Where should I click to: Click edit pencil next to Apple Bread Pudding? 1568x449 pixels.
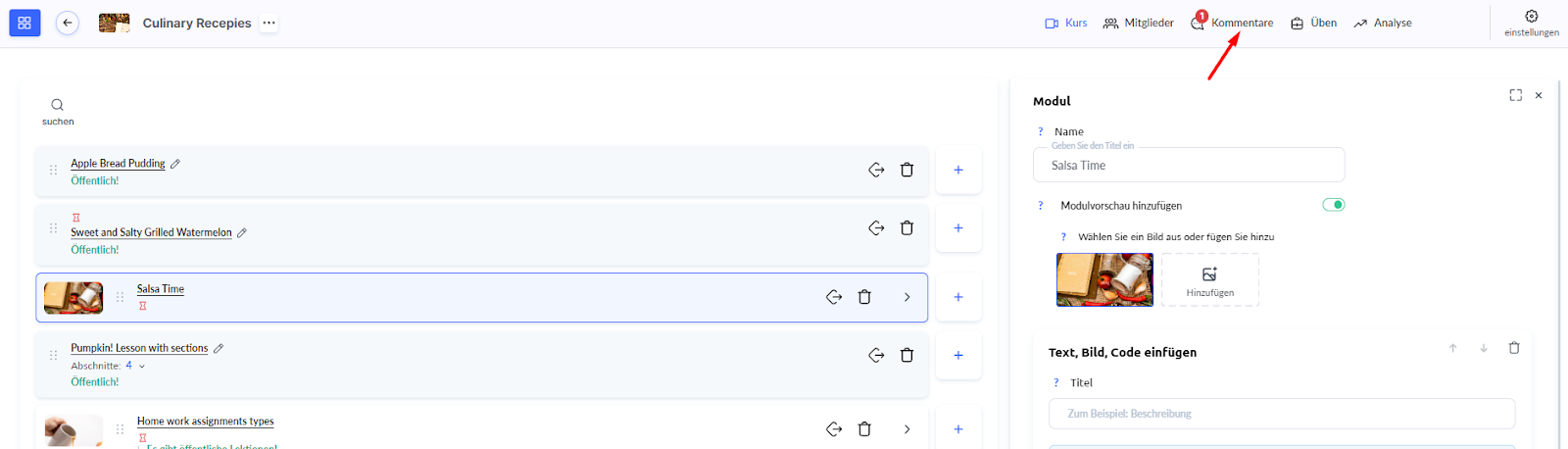click(175, 164)
